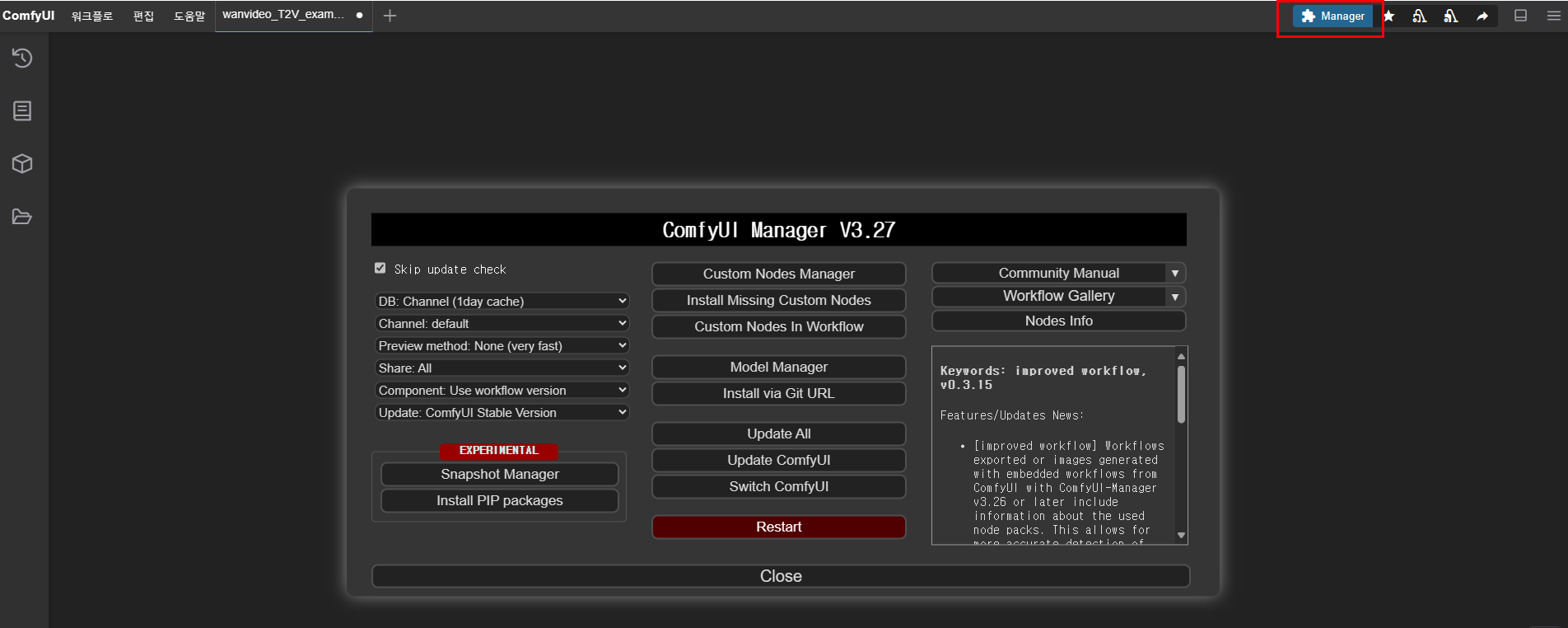
Task: Toggle Skip update check checkbox
Action: pyautogui.click(x=380, y=268)
